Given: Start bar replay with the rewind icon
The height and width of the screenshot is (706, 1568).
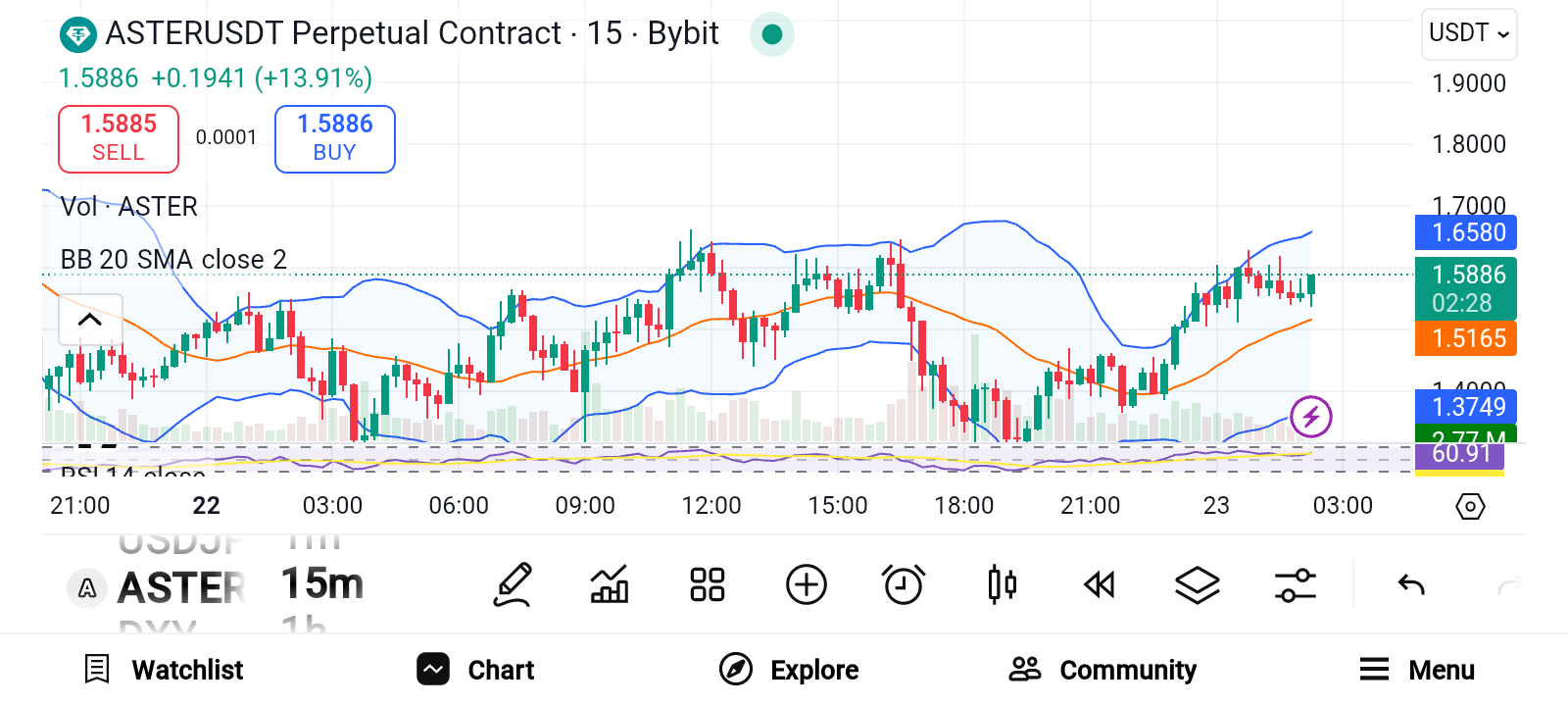Looking at the screenshot, I should point(1100,585).
